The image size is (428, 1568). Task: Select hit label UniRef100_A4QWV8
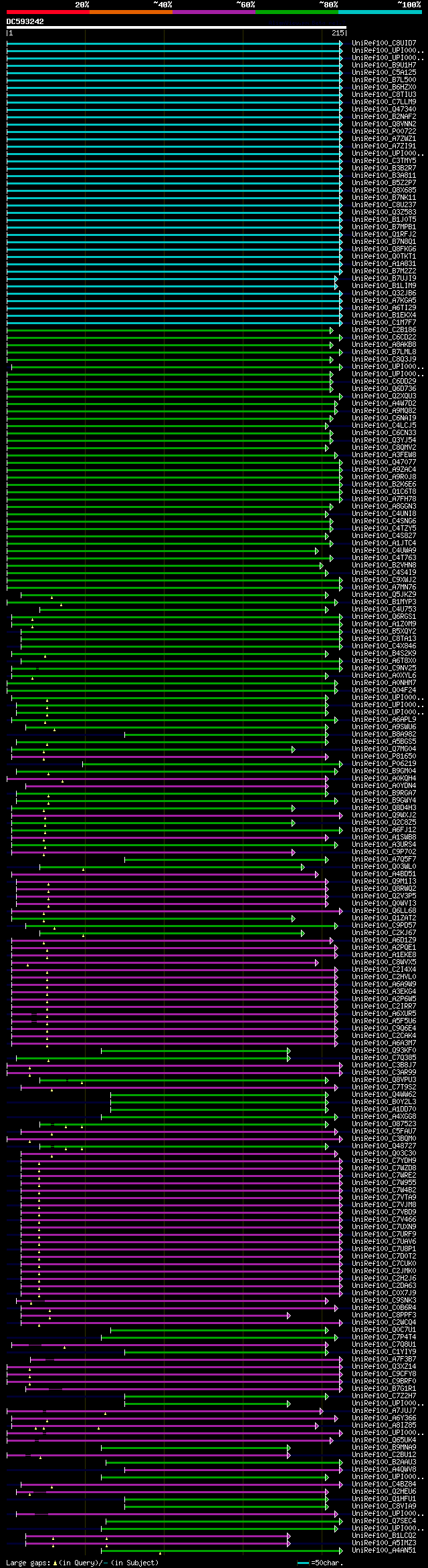pyautogui.click(x=384, y=1470)
